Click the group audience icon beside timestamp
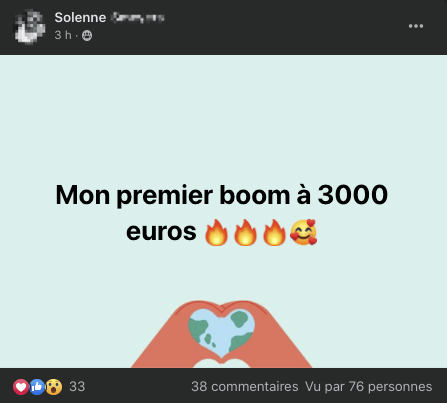The image size is (447, 403). point(87,35)
